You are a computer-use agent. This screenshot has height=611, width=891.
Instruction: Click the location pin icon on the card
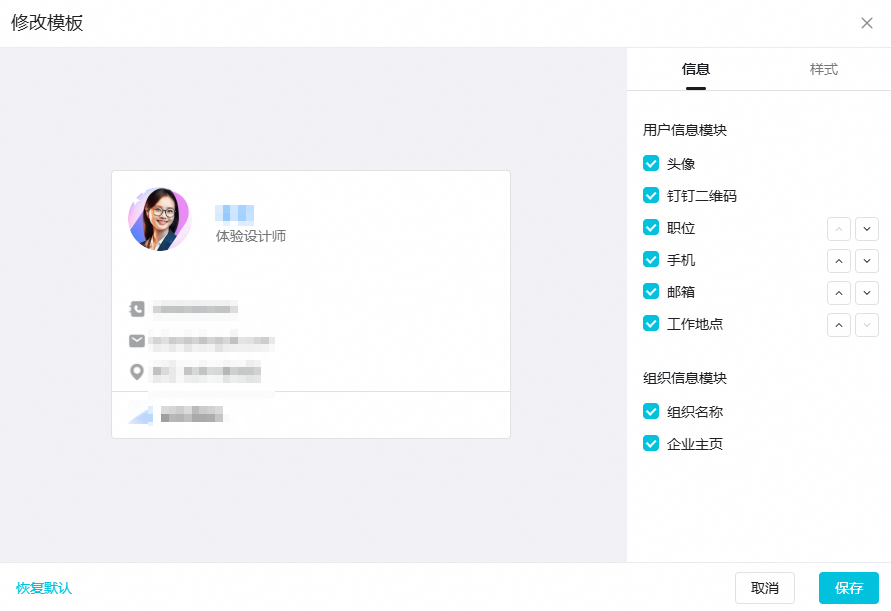[x=137, y=372]
